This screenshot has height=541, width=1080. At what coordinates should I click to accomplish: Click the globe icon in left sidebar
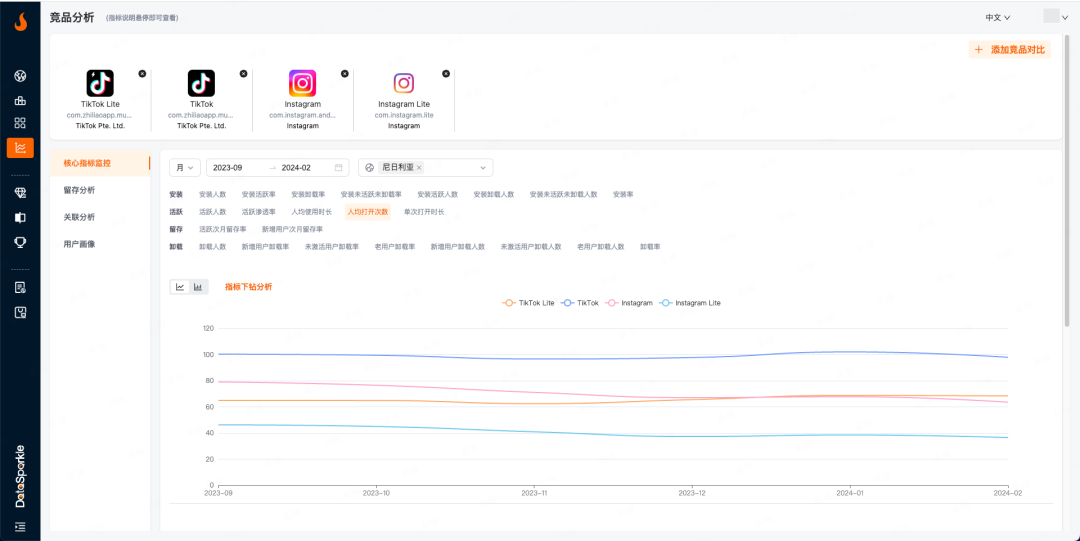(x=20, y=76)
